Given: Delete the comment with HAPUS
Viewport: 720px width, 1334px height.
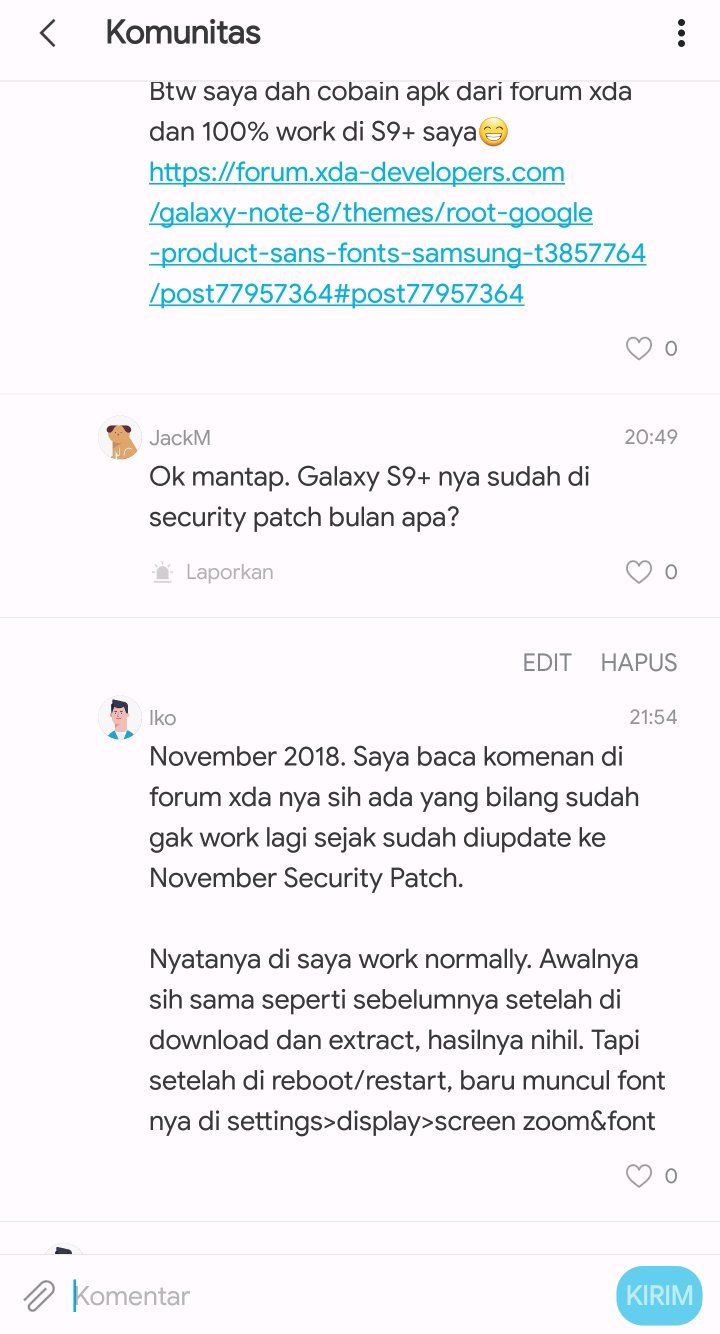Looking at the screenshot, I should [x=638, y=662].
